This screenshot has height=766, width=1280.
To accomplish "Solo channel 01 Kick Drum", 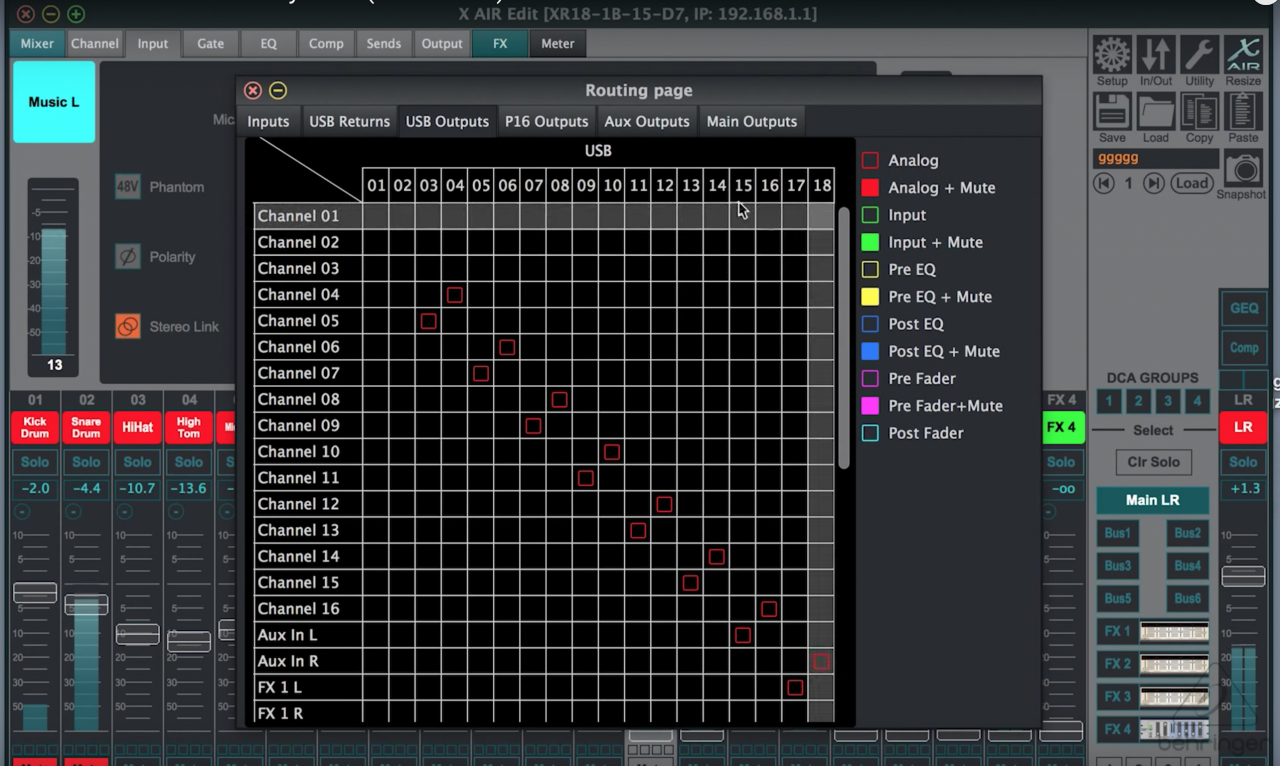I will pyautogui.click(x=35, y=462).
